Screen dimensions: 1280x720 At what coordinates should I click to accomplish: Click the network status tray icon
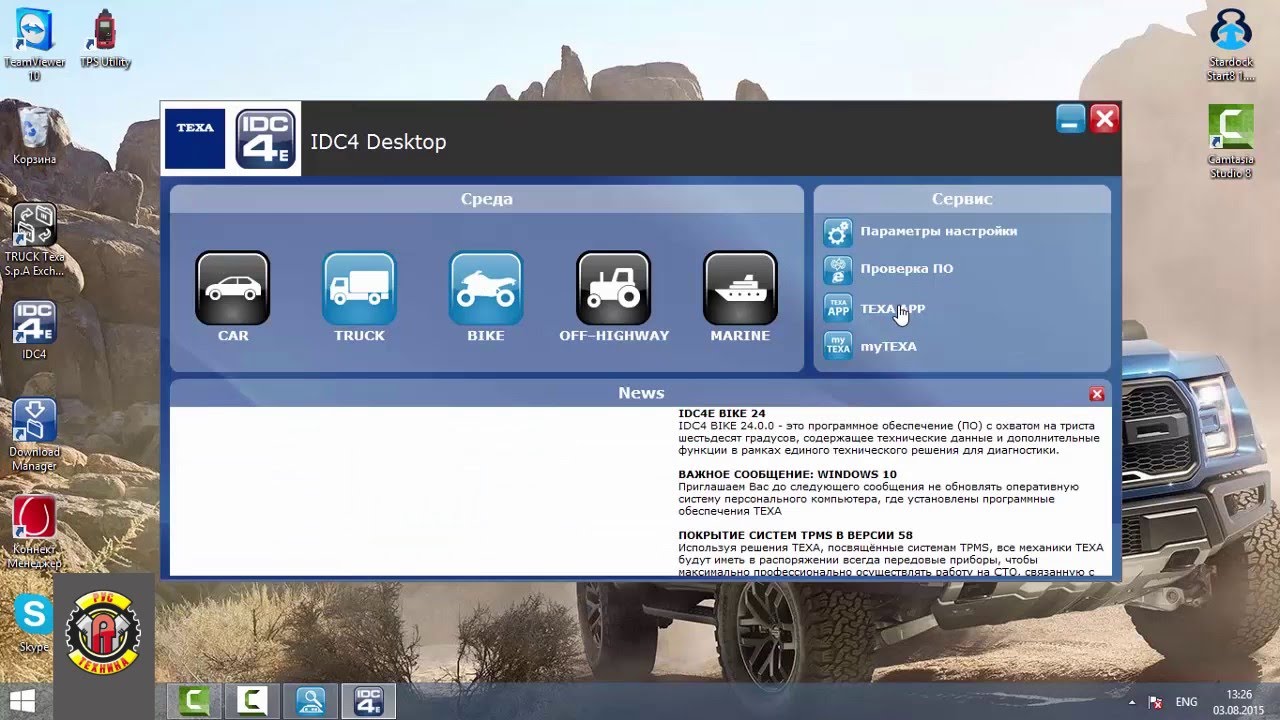pyautogui.click(x=1155, y=702)
